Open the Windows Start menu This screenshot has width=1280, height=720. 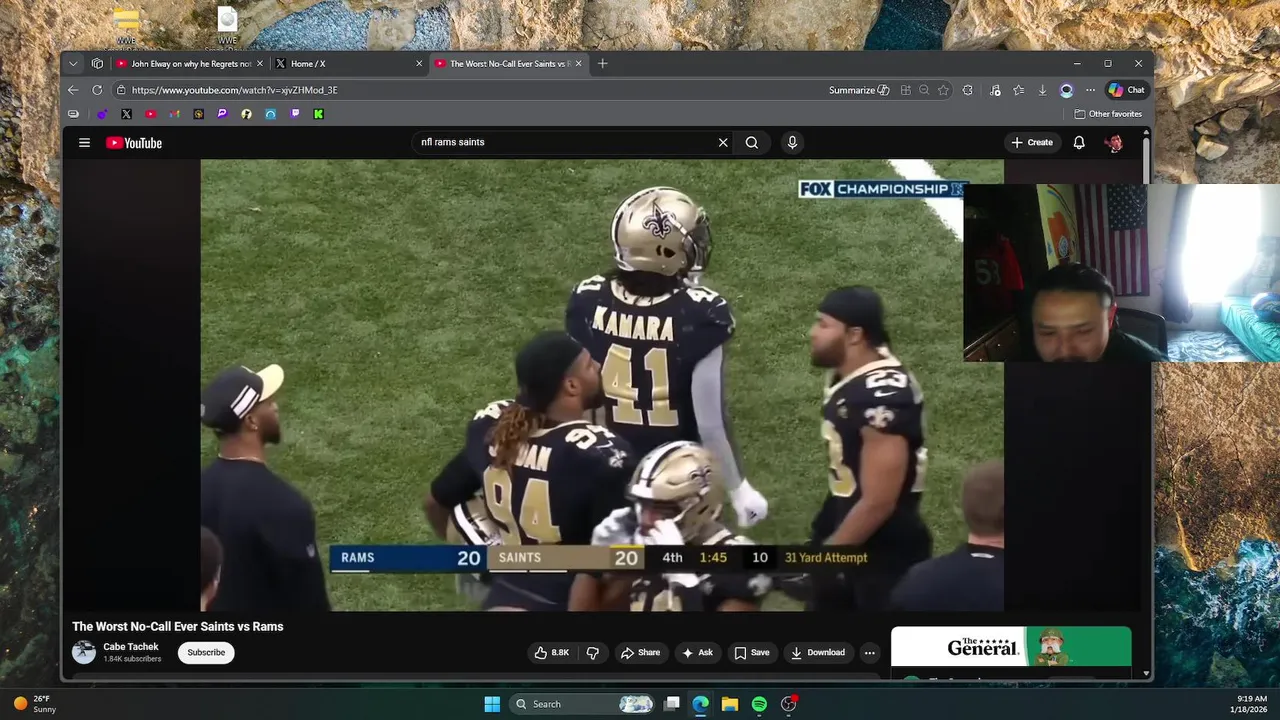(492, 704)
